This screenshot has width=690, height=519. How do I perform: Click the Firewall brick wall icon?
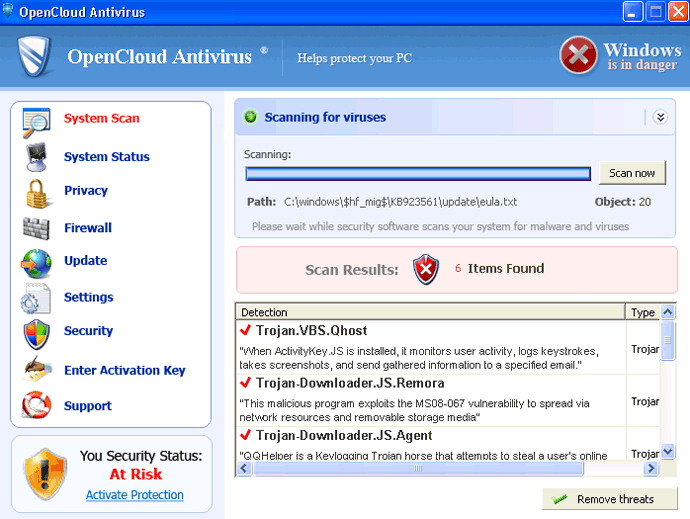[36, 228]
